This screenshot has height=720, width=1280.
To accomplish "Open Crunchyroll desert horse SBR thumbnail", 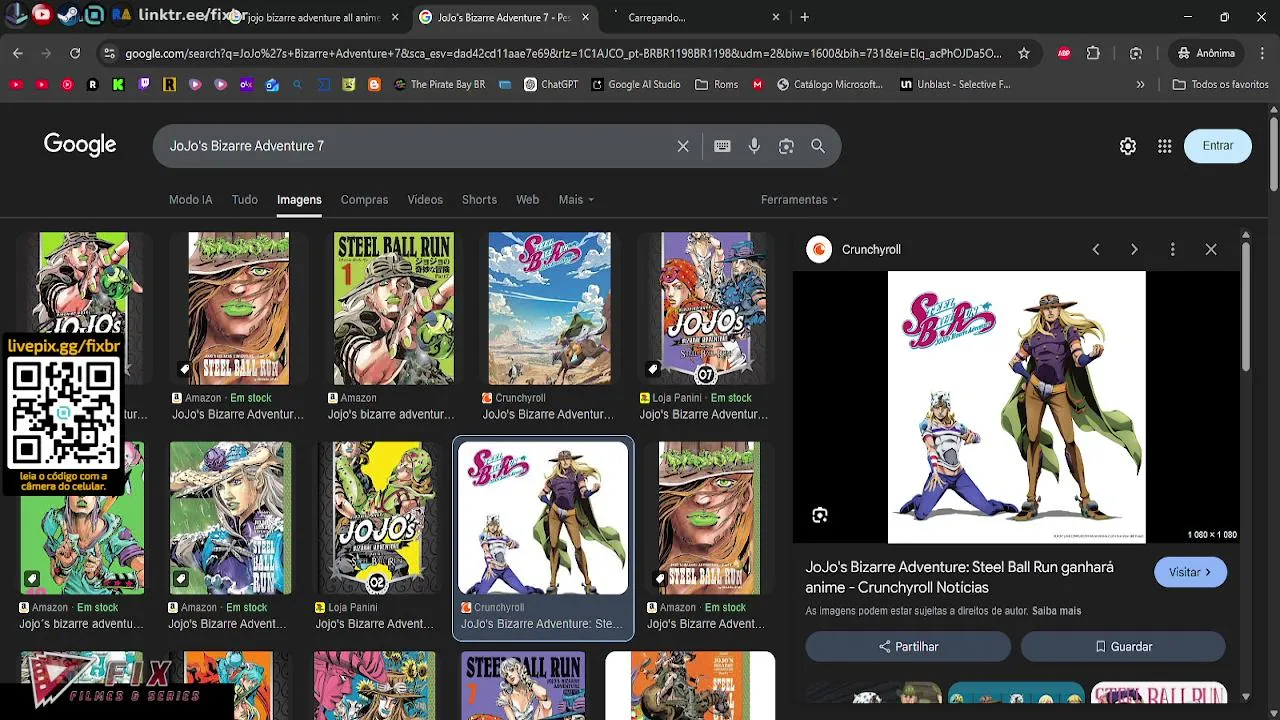I will [549, 309].
